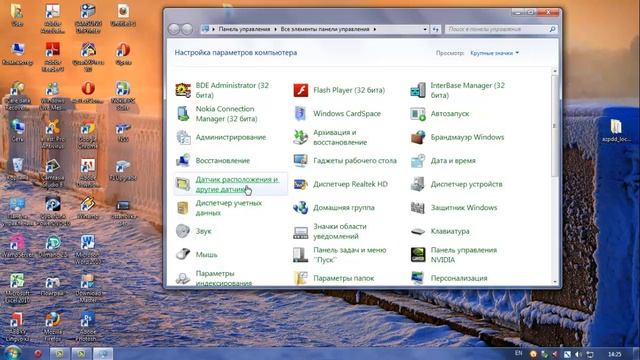Click the red record icon on taskbar
This screenshot has width=640, height=360.
(x=38, y=353)
